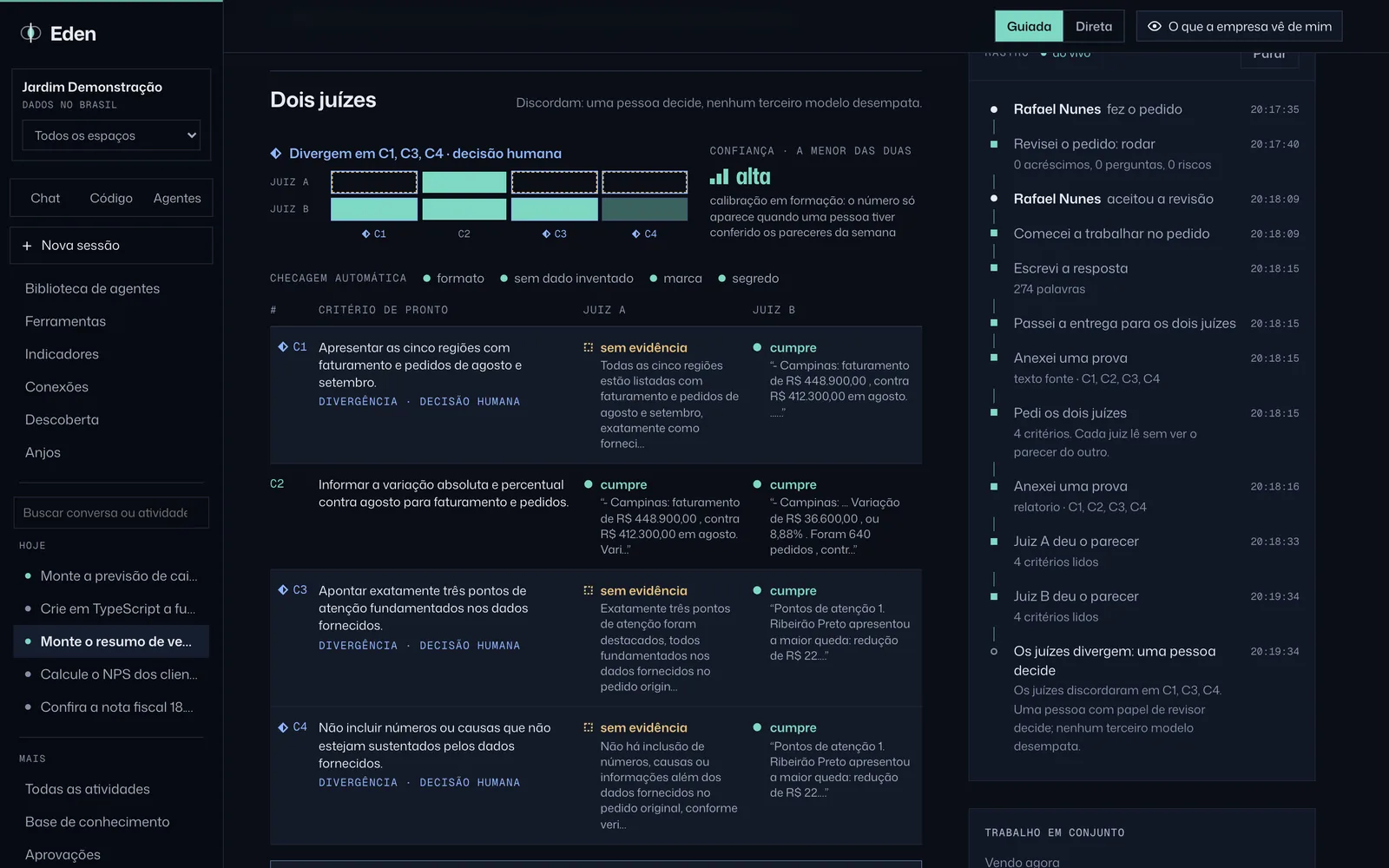Click the eye icon in company view button
The image size is (1389, 868).
(x=1155, y=26)
